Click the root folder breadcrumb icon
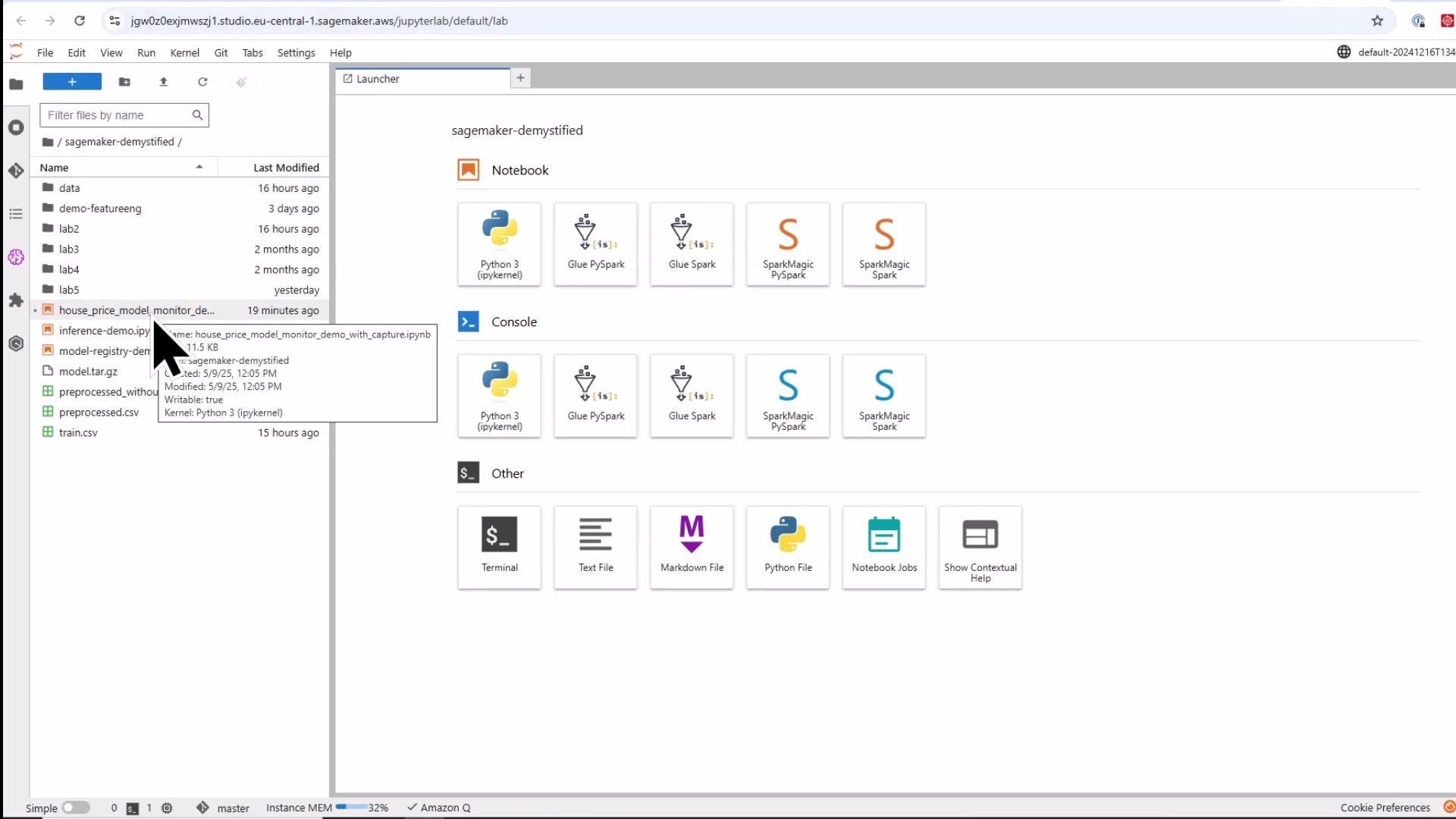This screenshot has height=819, width=1456. coord(48,142)
